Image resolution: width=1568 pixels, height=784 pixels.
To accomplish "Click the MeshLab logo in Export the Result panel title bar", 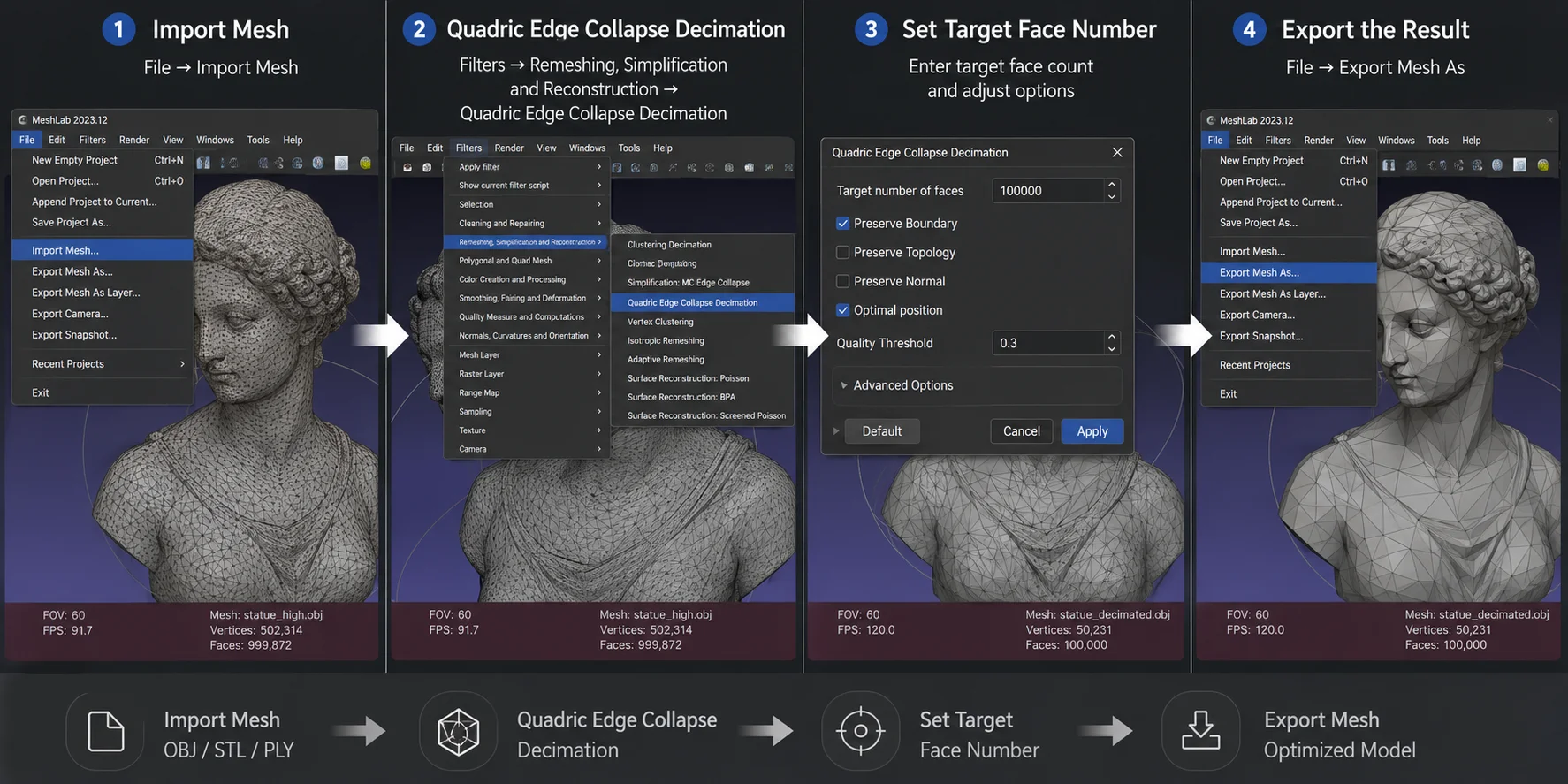I will click(x=1211, y=120).
